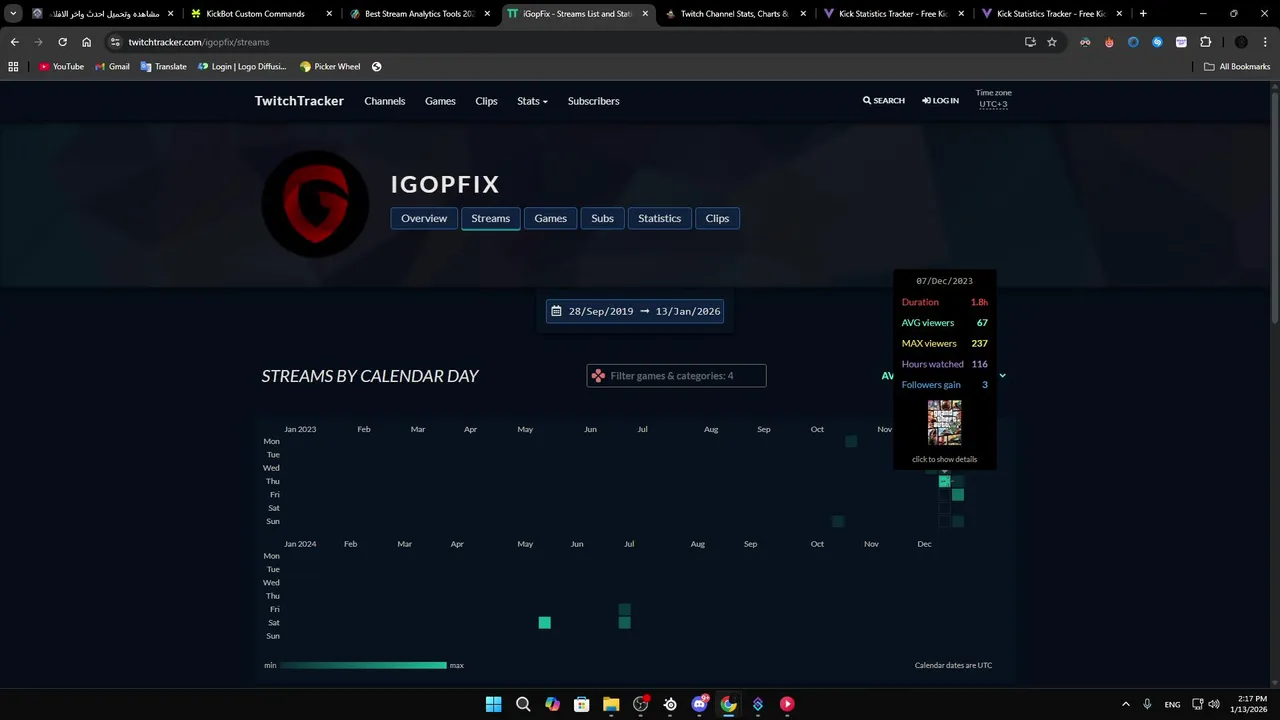The image size is (1280, 720).
Task: Click the min-max color scale bar
Action: 364,665
